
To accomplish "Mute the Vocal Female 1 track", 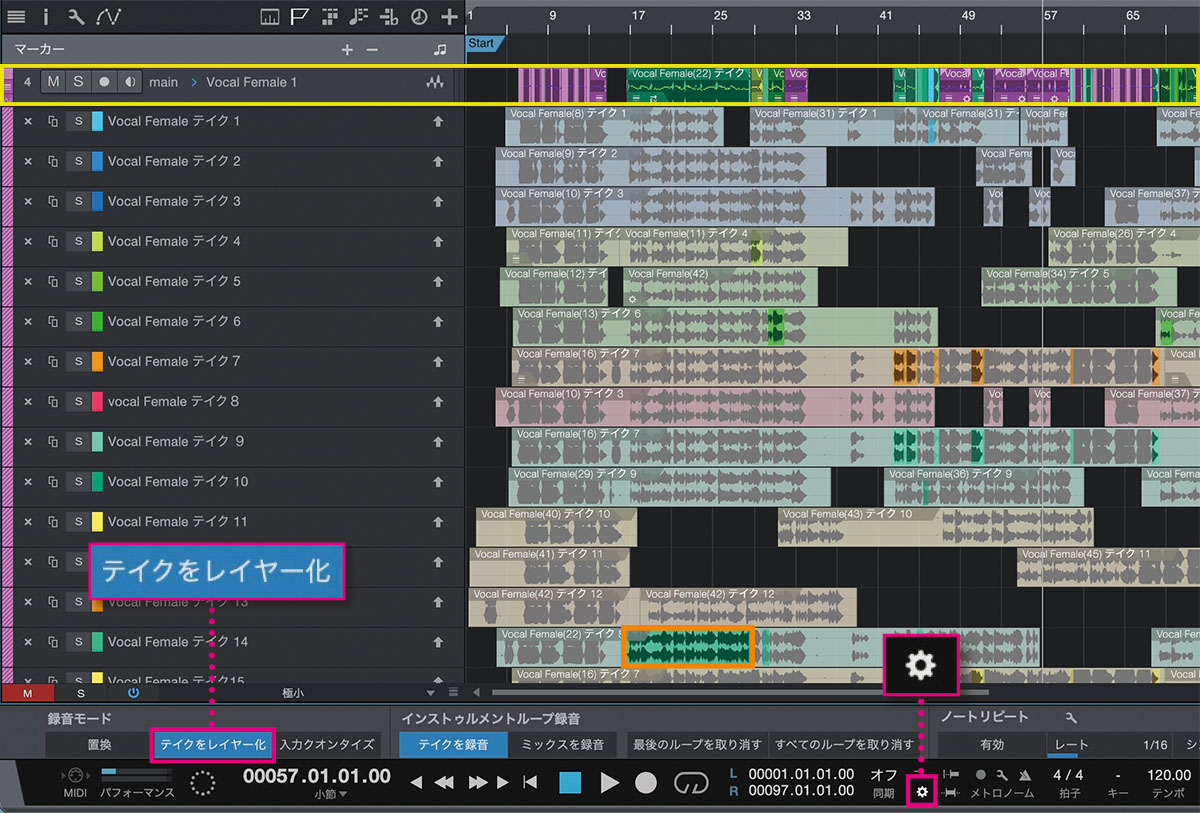I will [x=53, y=82].
